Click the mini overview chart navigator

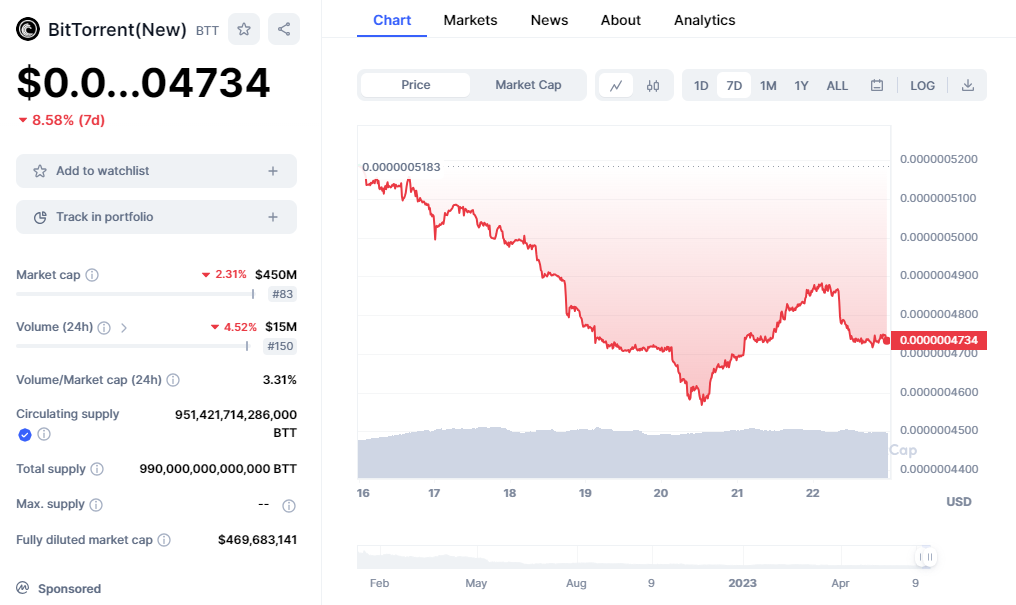pyautogui.click(x=641, y=557)
